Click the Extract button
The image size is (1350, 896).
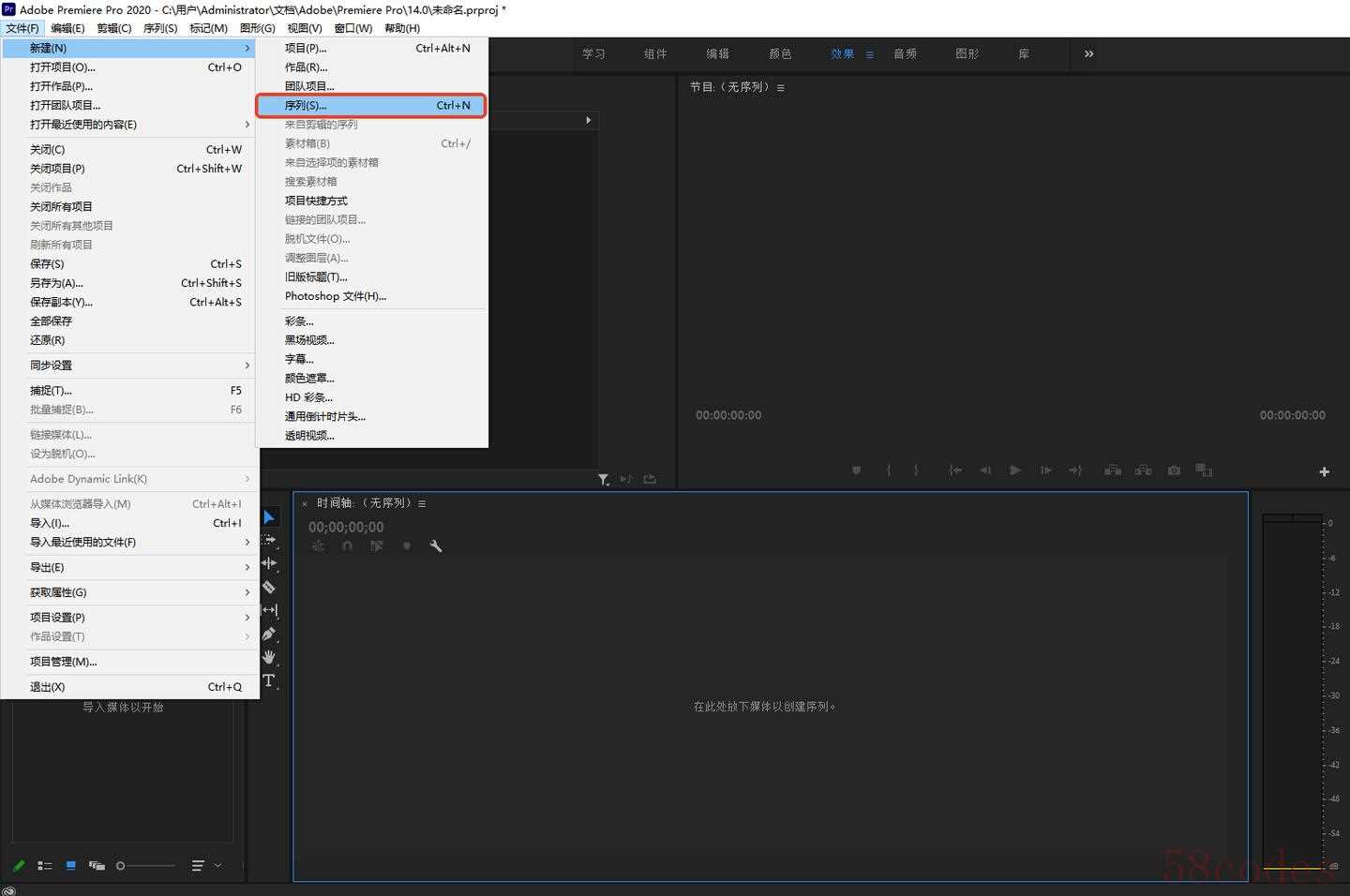tap(1144, 470)
